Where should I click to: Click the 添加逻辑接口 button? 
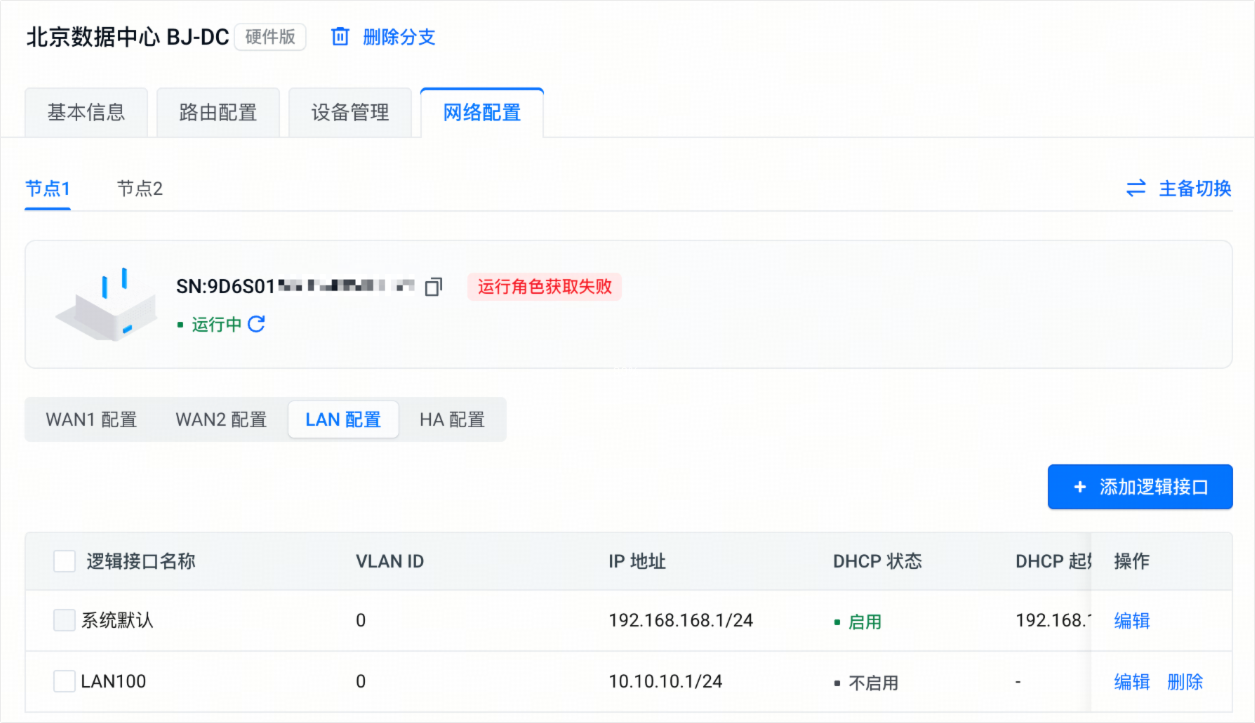click(1140, 487)
